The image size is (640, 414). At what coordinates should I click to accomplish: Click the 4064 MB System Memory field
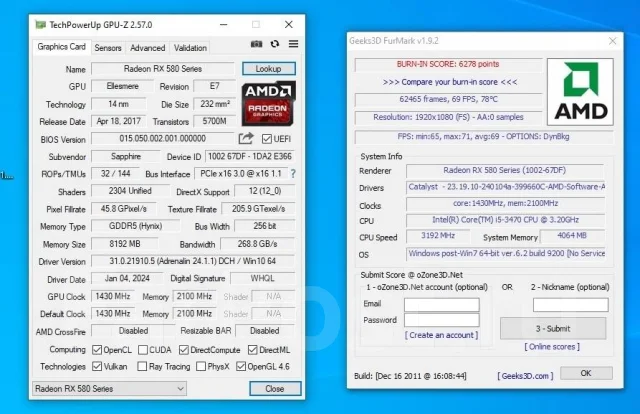click(x=572, y=236)
